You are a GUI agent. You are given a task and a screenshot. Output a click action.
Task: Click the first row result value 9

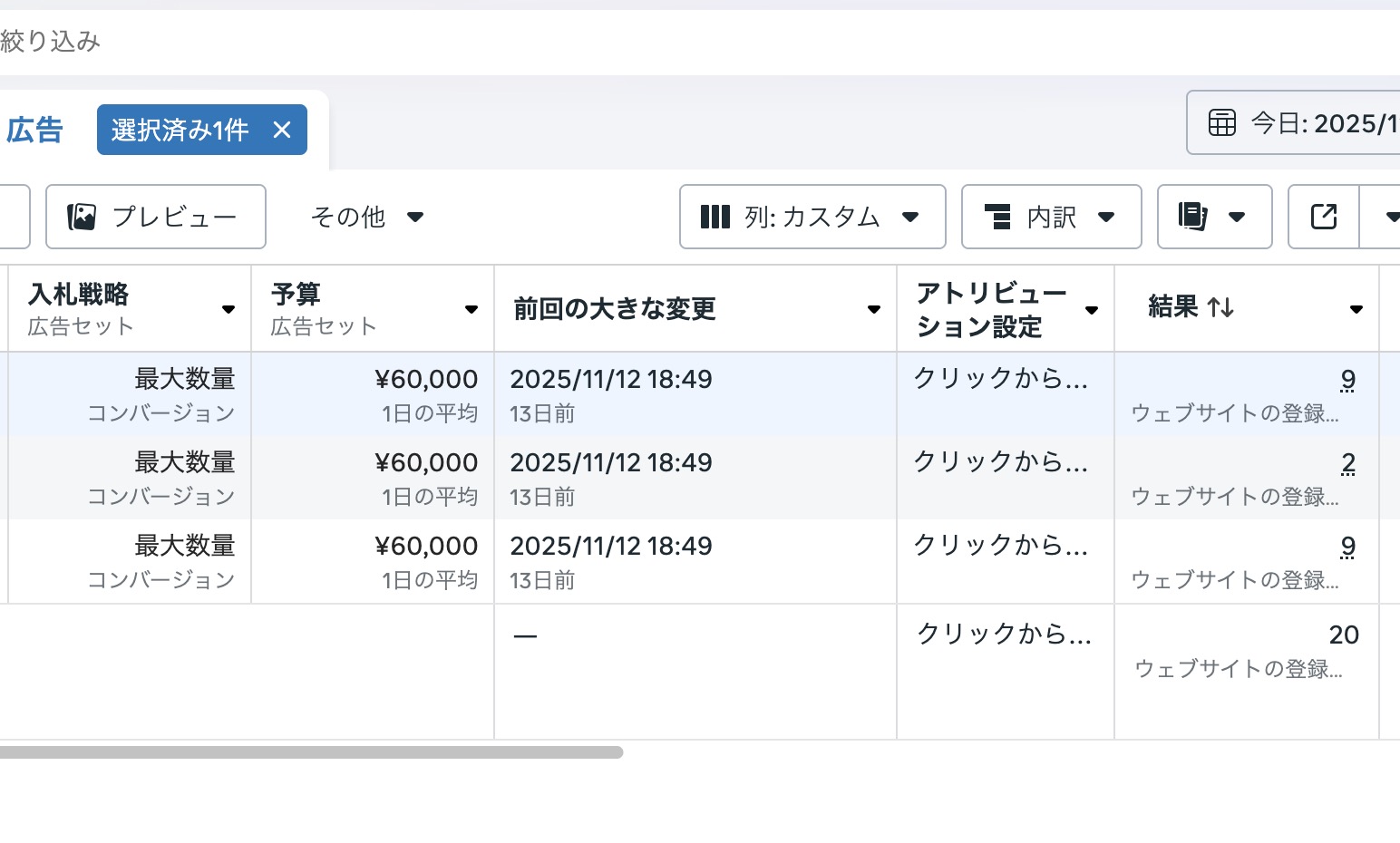pos(1347,380)
